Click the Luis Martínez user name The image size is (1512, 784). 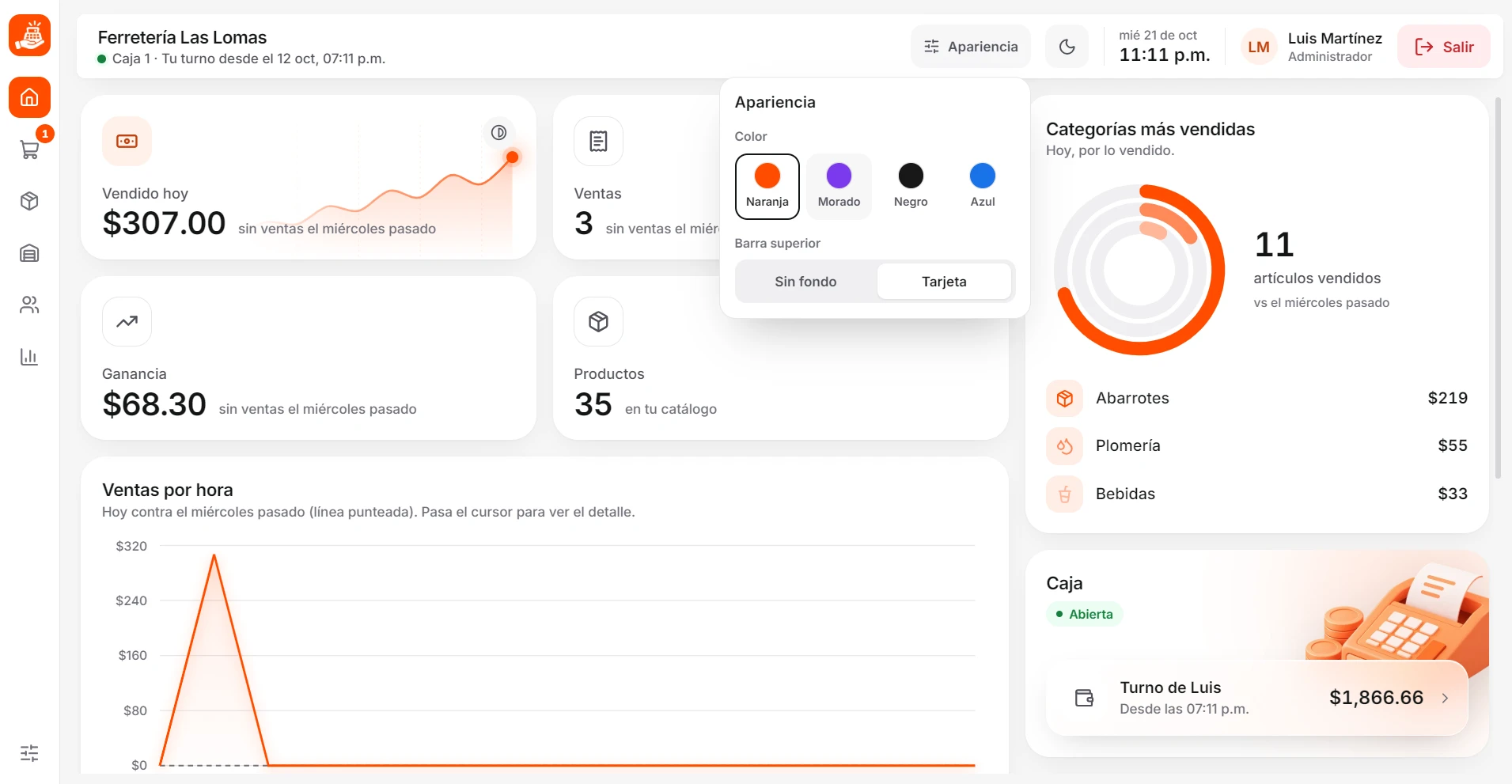click(1335, 38)
